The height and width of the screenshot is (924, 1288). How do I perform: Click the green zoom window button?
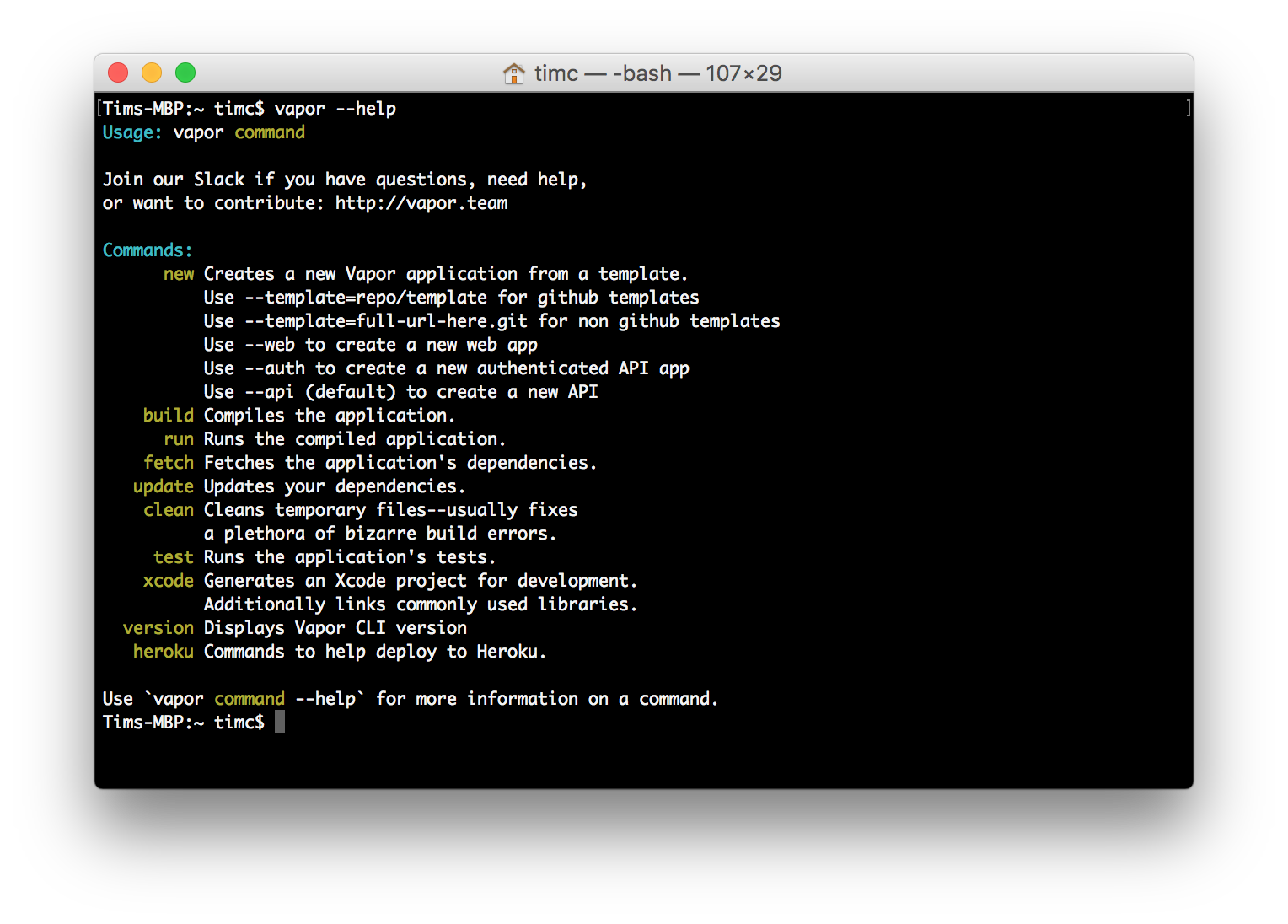185,73
